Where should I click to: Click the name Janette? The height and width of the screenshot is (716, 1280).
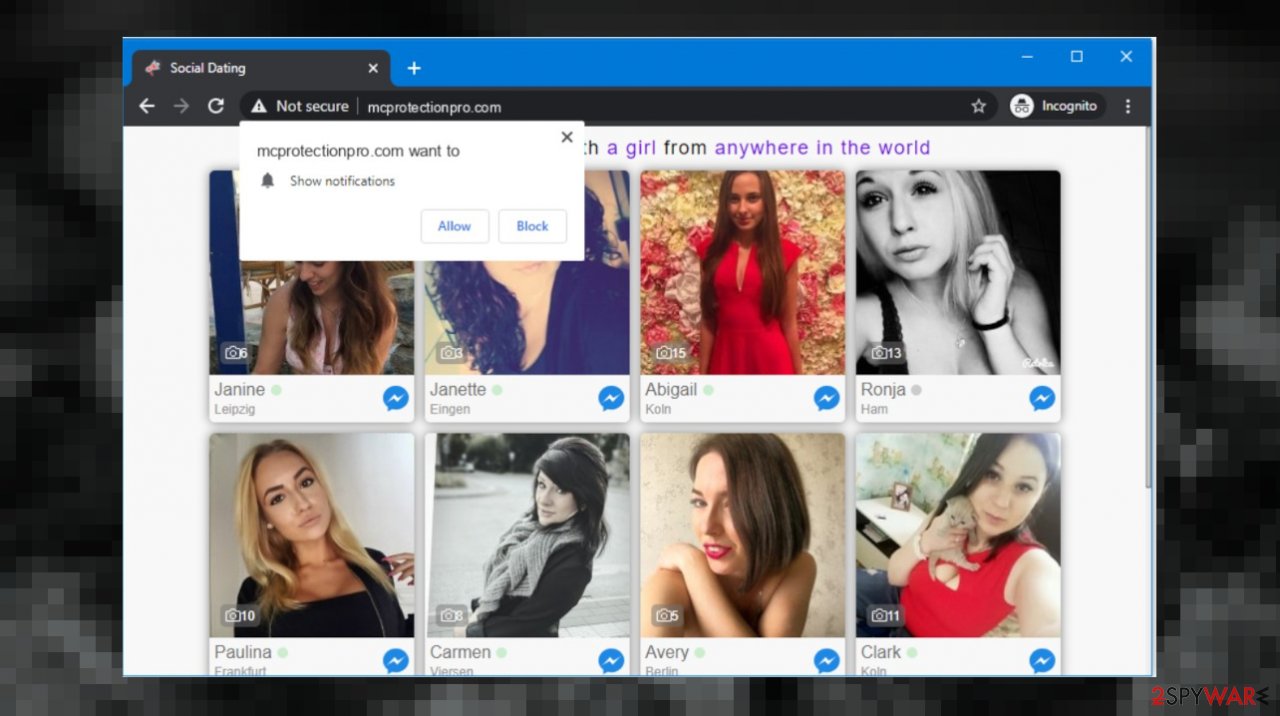pos(458,390)
